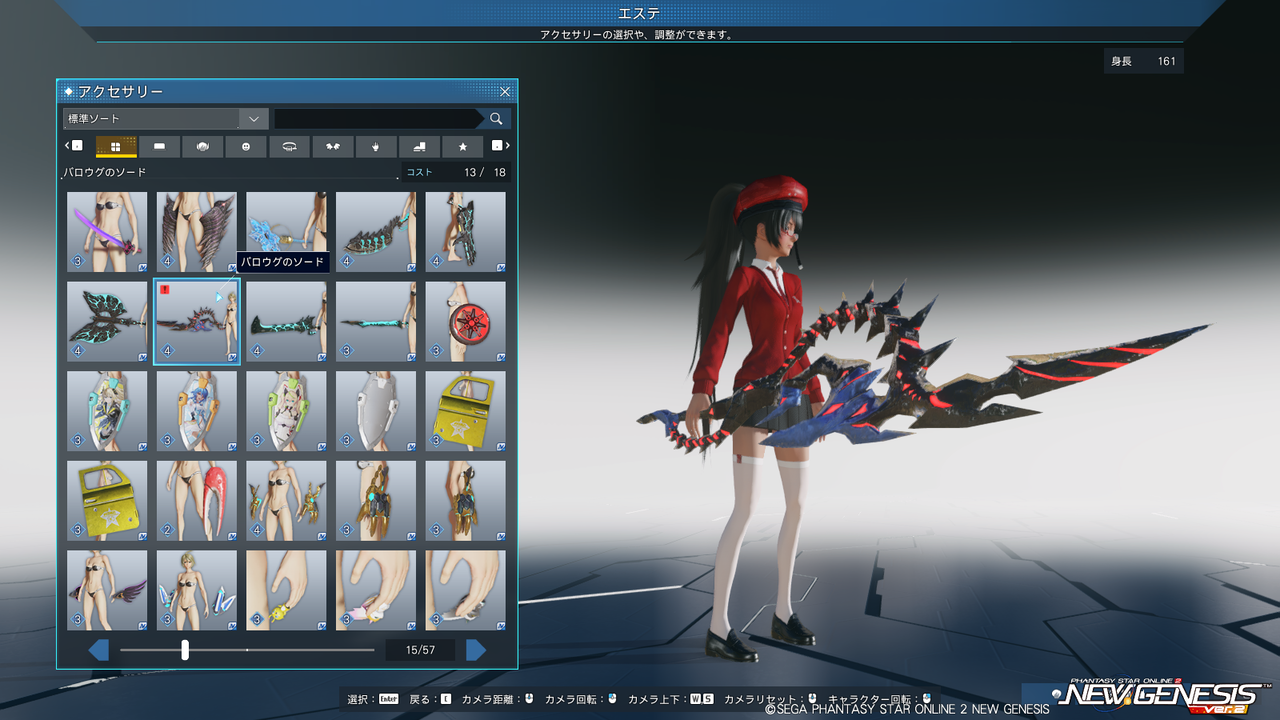Pick the yellow creature ring hand accessory
Image resolution: width=1280 pixels, height=720 pixels.
(286, 590)
